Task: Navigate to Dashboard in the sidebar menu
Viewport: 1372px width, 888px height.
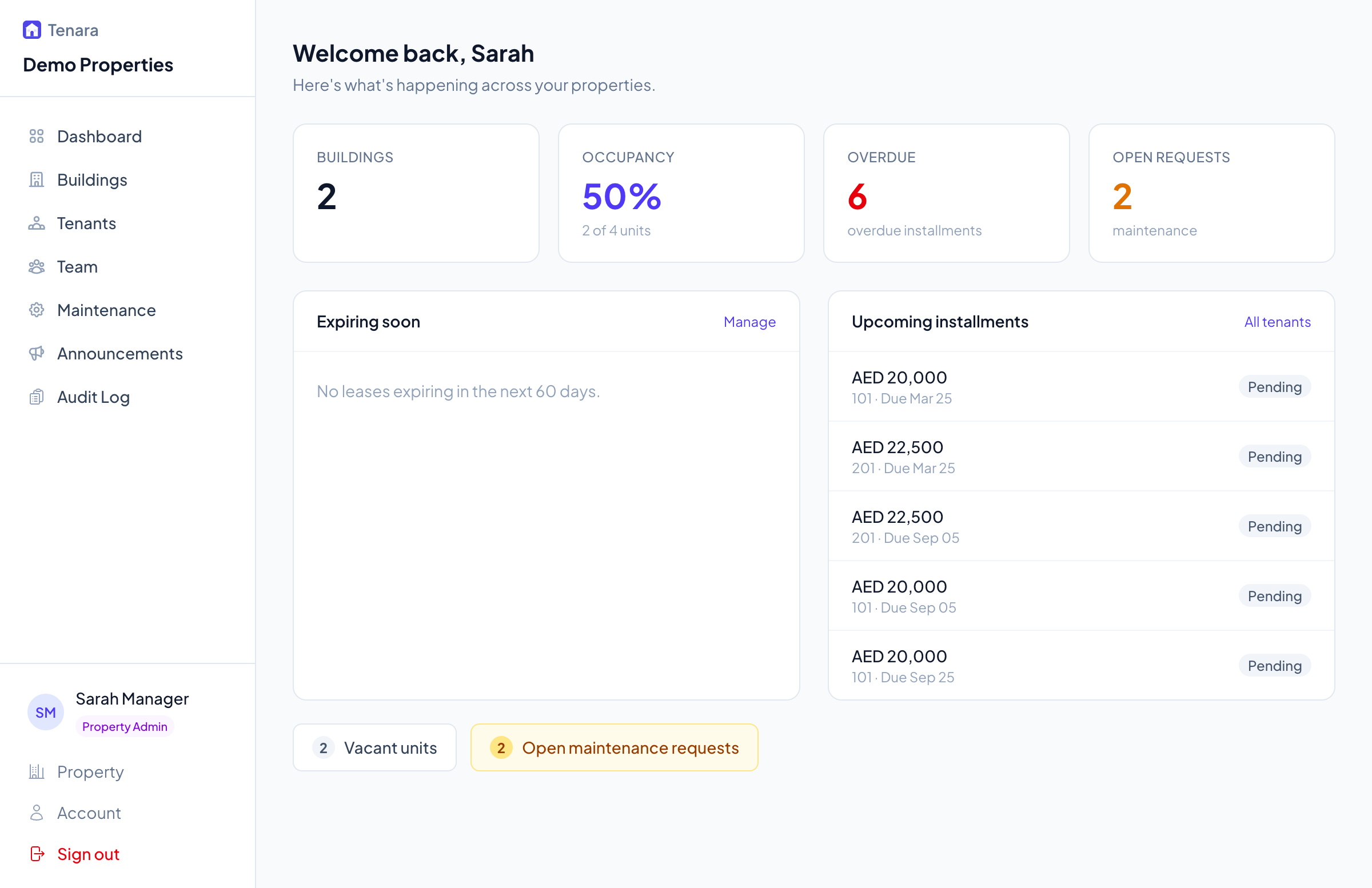Action: coord(99,137)
